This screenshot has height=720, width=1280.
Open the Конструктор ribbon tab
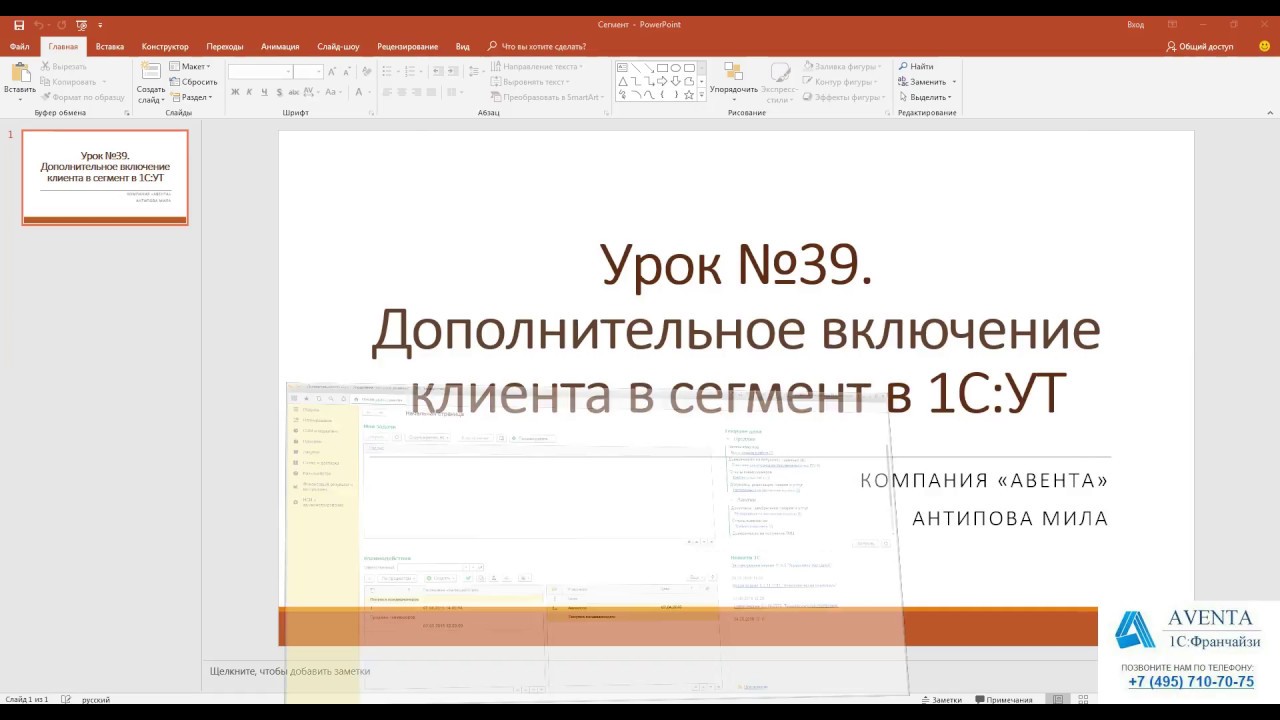click(x=165, y=46)
